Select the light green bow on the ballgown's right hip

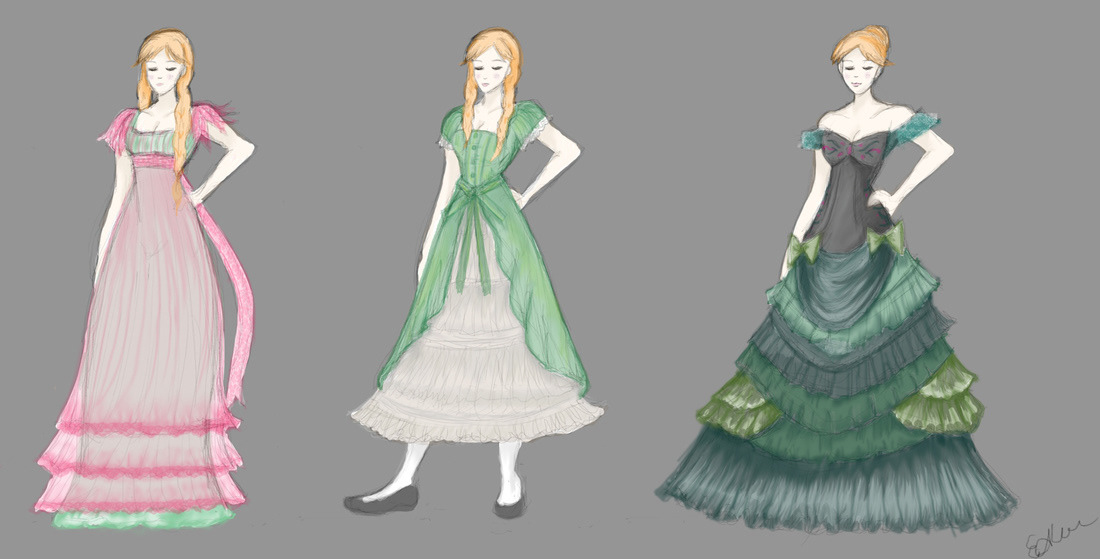coord(885,239)
